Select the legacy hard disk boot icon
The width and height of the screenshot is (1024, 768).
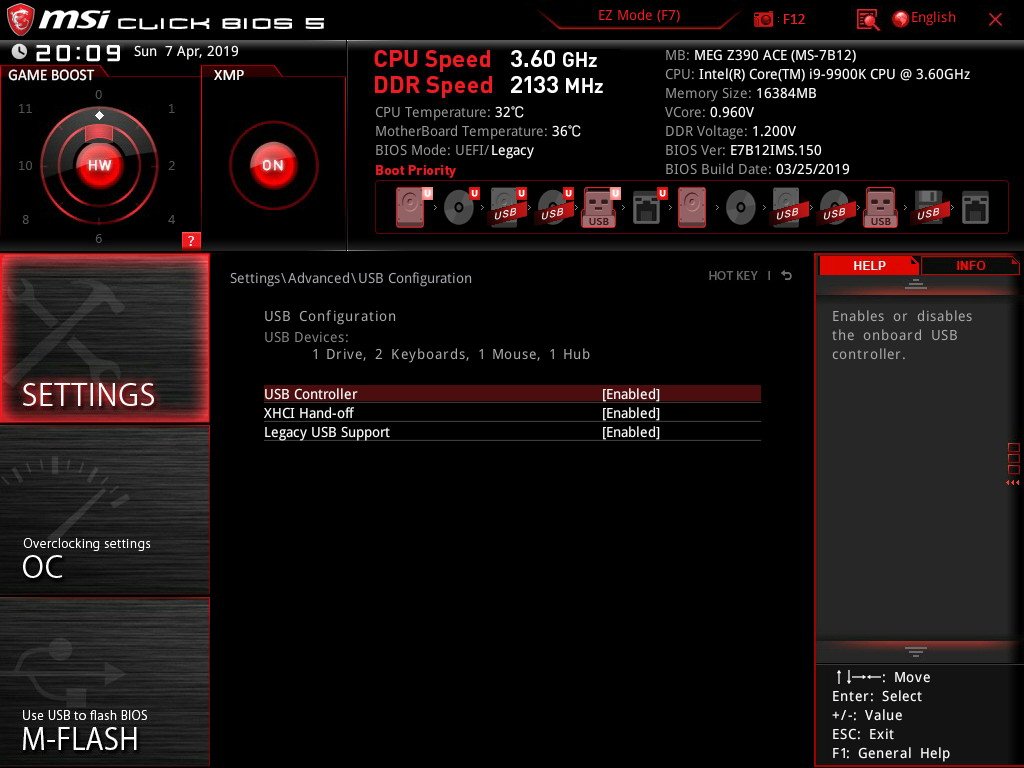tap(692, 207)
